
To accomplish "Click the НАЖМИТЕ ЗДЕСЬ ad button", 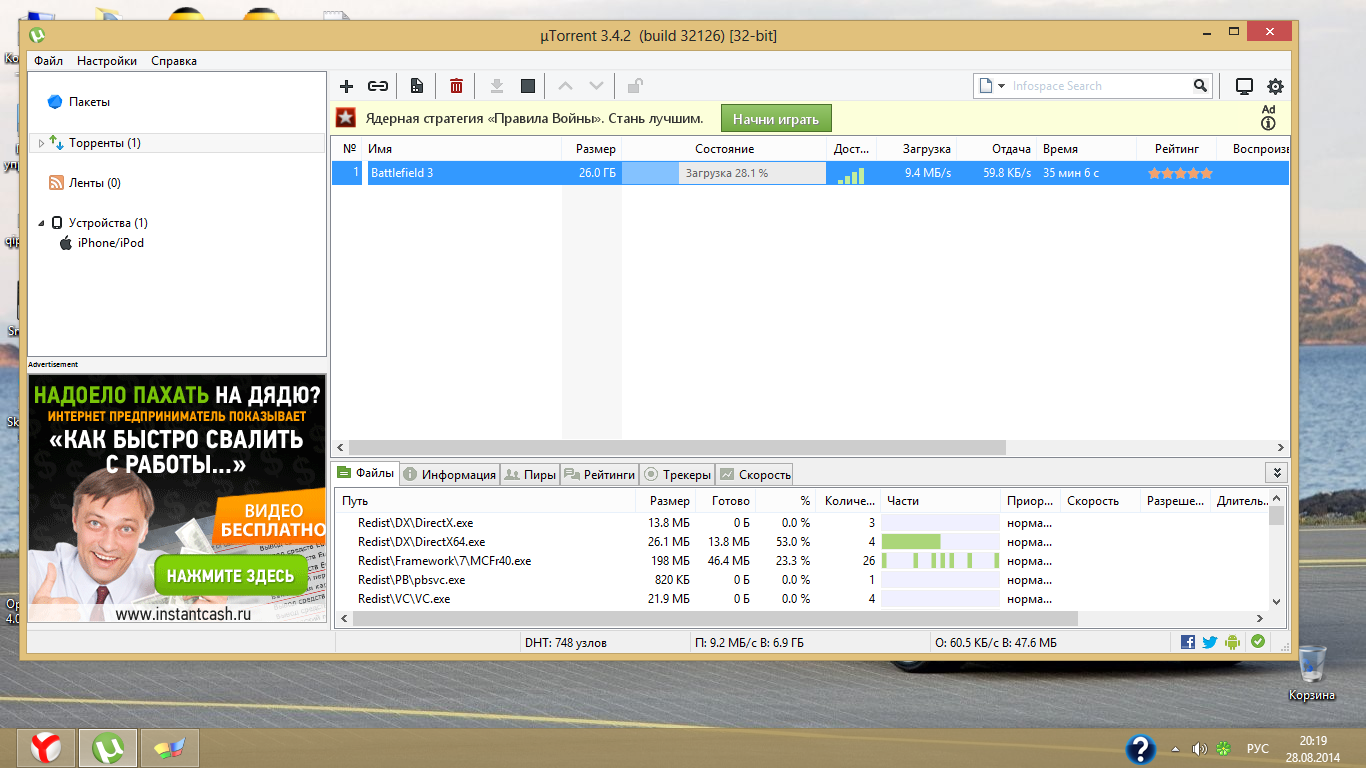I will pyautogui.click(x=230, y=575).
